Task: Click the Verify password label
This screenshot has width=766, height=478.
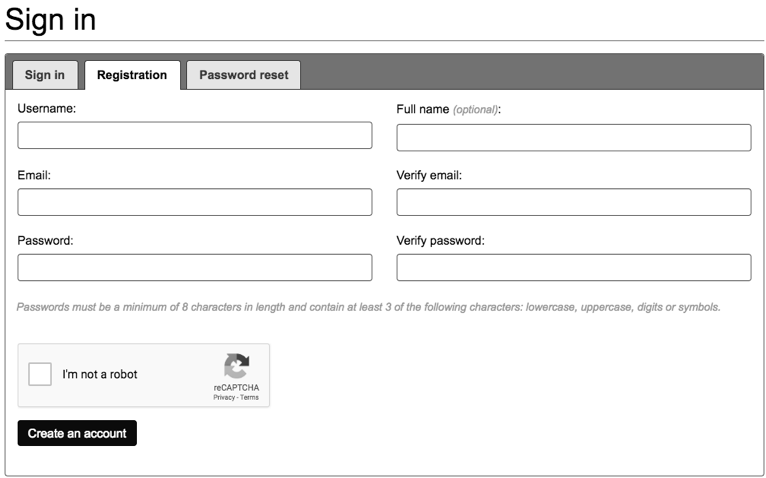Action: (440, 240)
